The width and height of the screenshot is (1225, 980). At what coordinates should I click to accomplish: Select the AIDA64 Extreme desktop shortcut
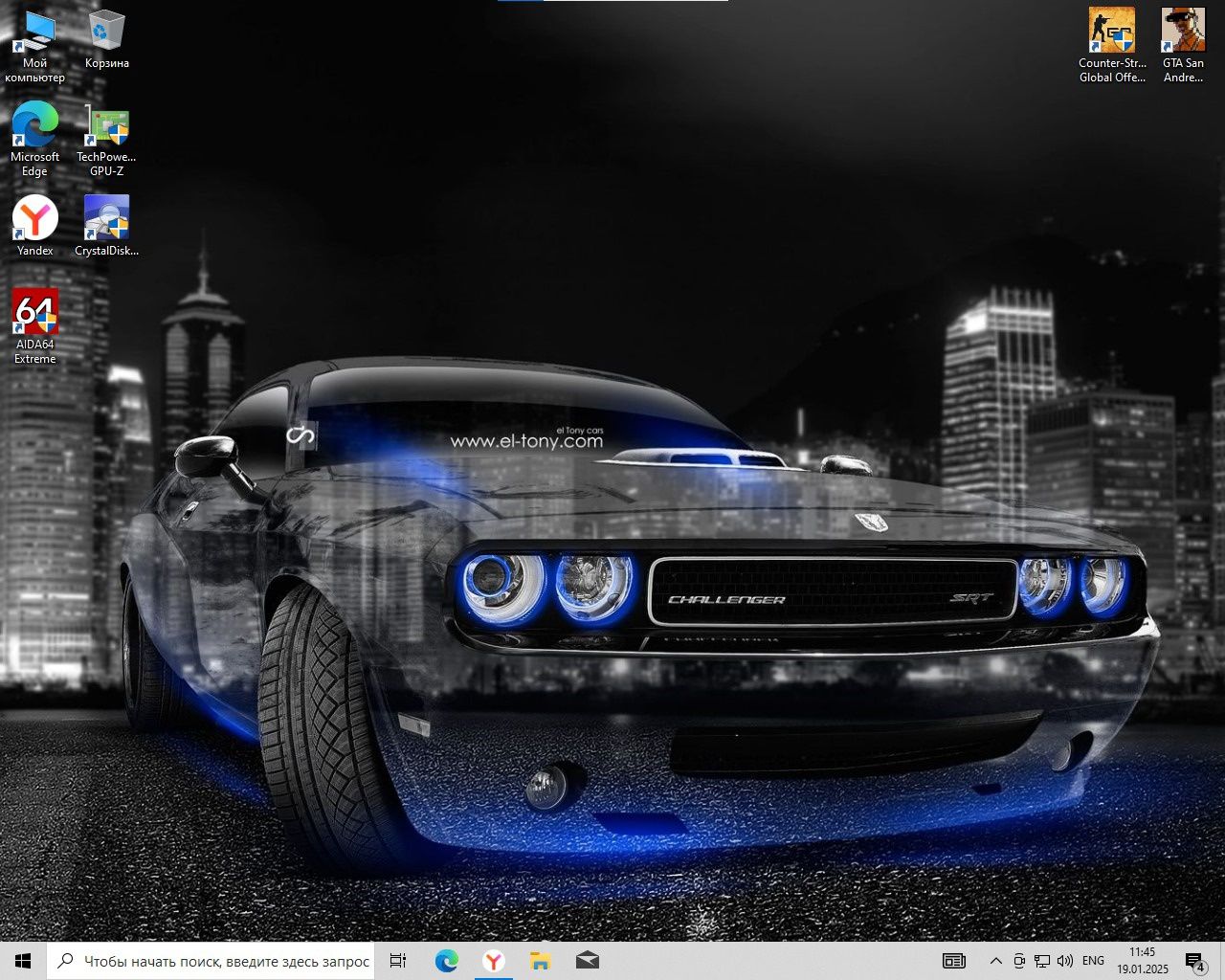(34, 326)
